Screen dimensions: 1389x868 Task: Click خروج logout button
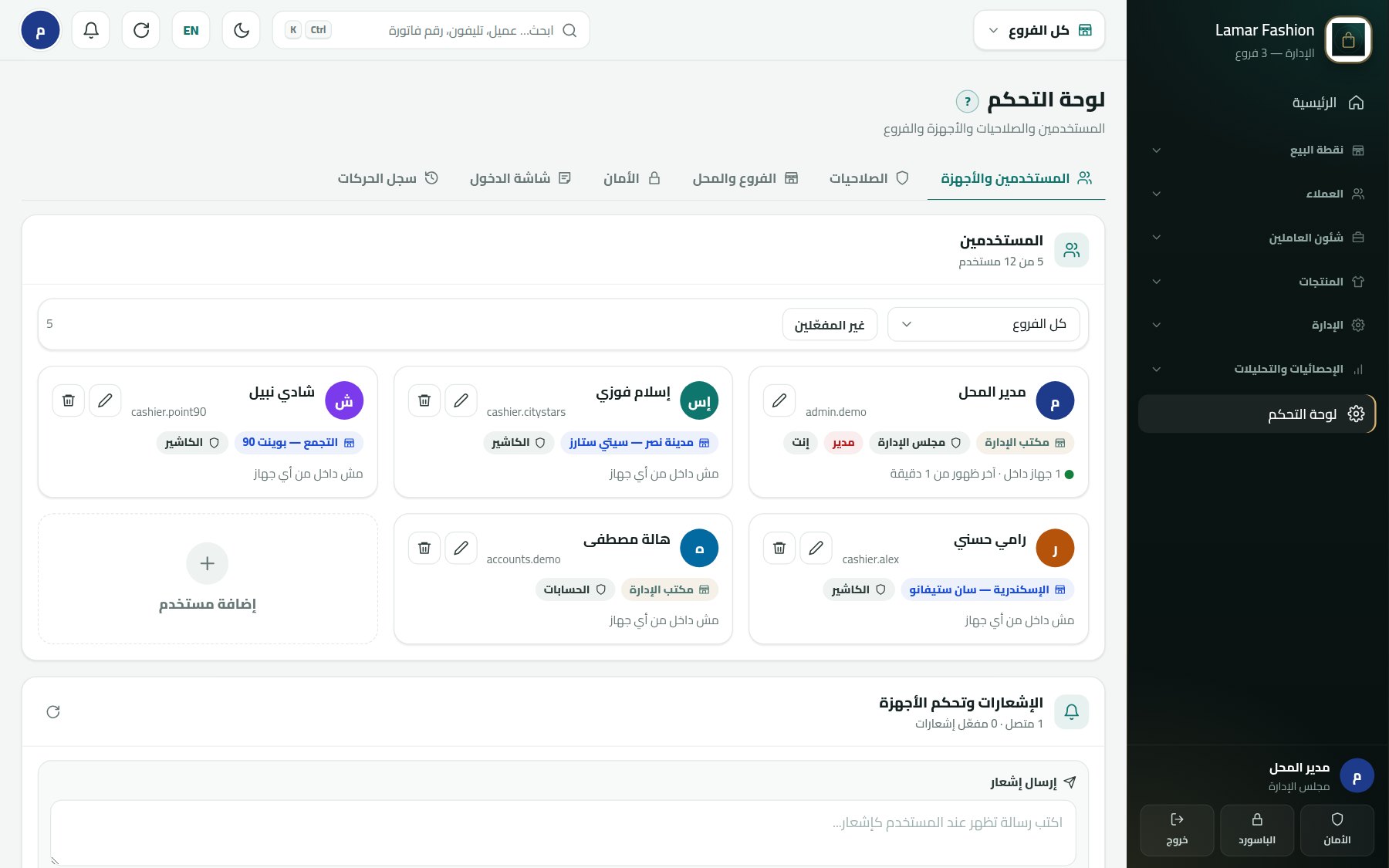click(x=1177, y=830)
